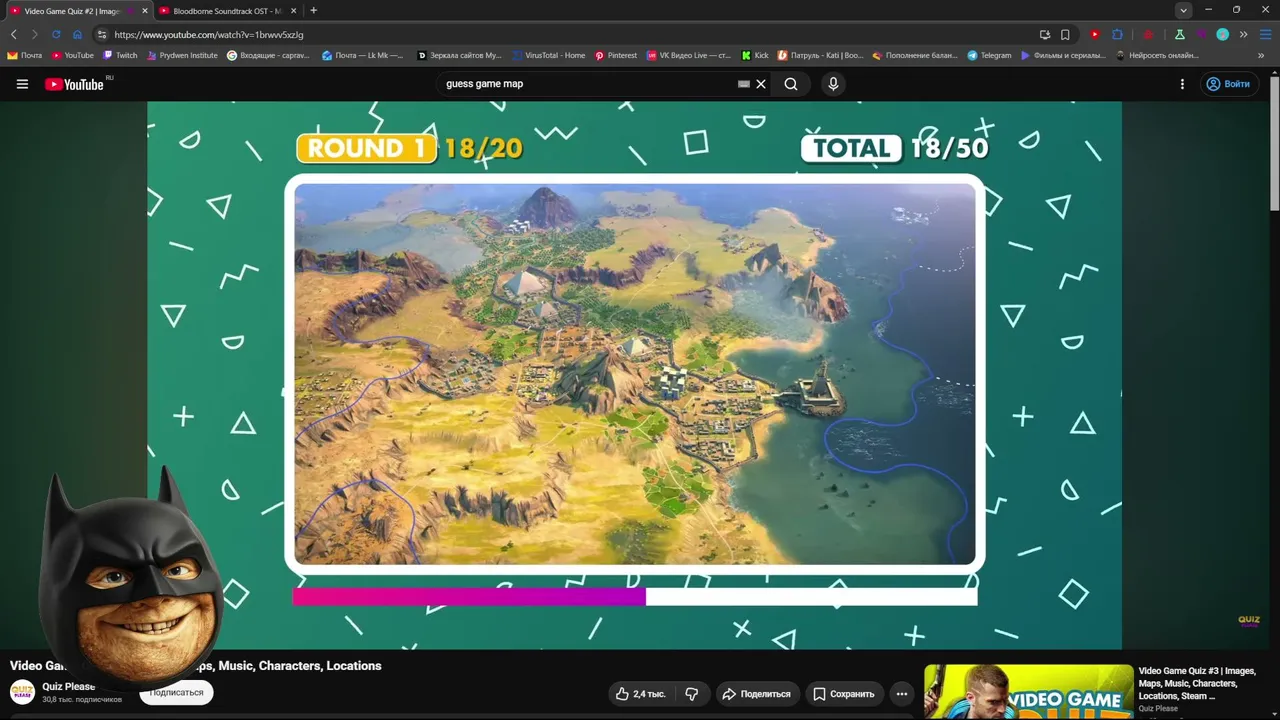Open the YouTube guide hamburger menu

click(22, 84)
